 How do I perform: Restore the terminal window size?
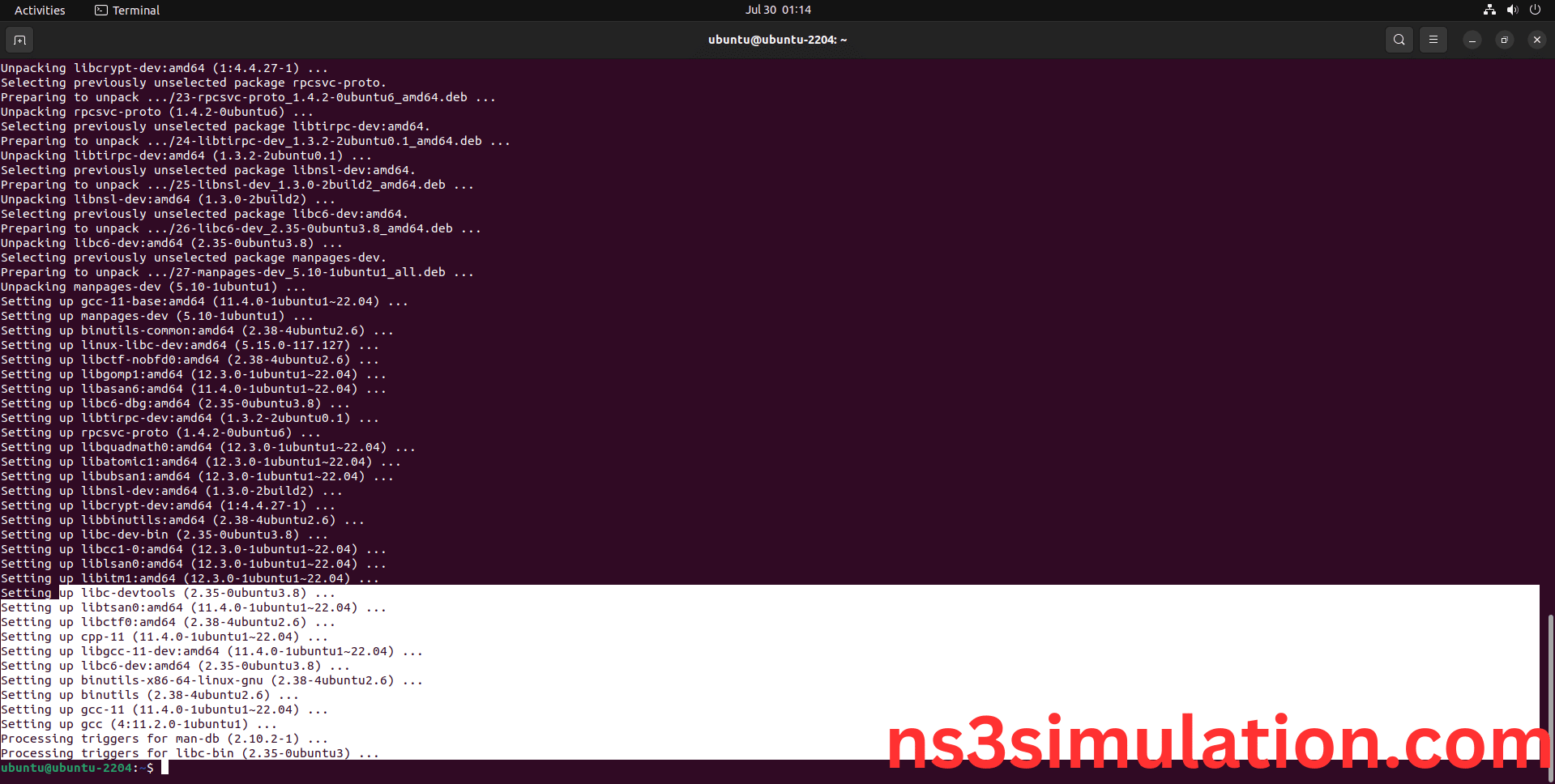1504,40
